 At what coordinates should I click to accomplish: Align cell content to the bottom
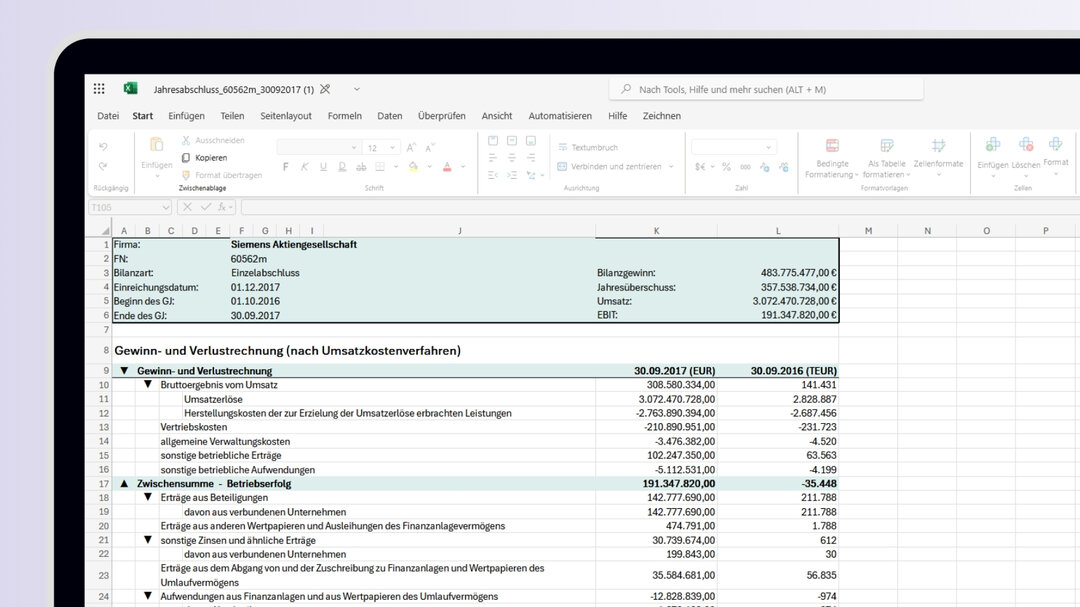coord(531,141)
